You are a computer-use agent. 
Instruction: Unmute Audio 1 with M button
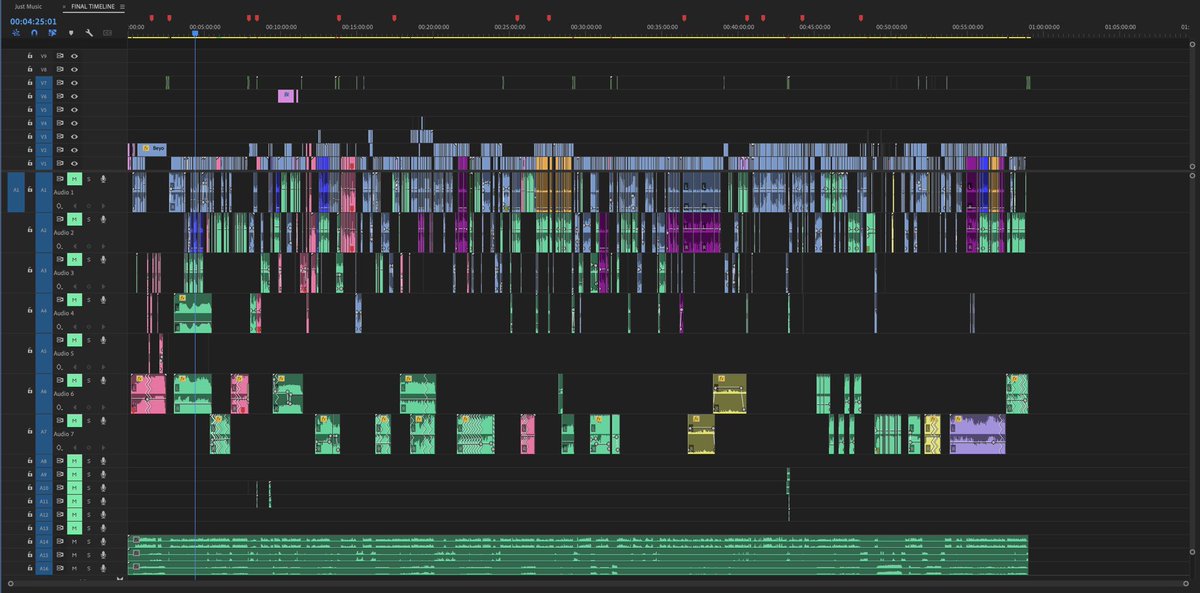click(x=74, y=178)
